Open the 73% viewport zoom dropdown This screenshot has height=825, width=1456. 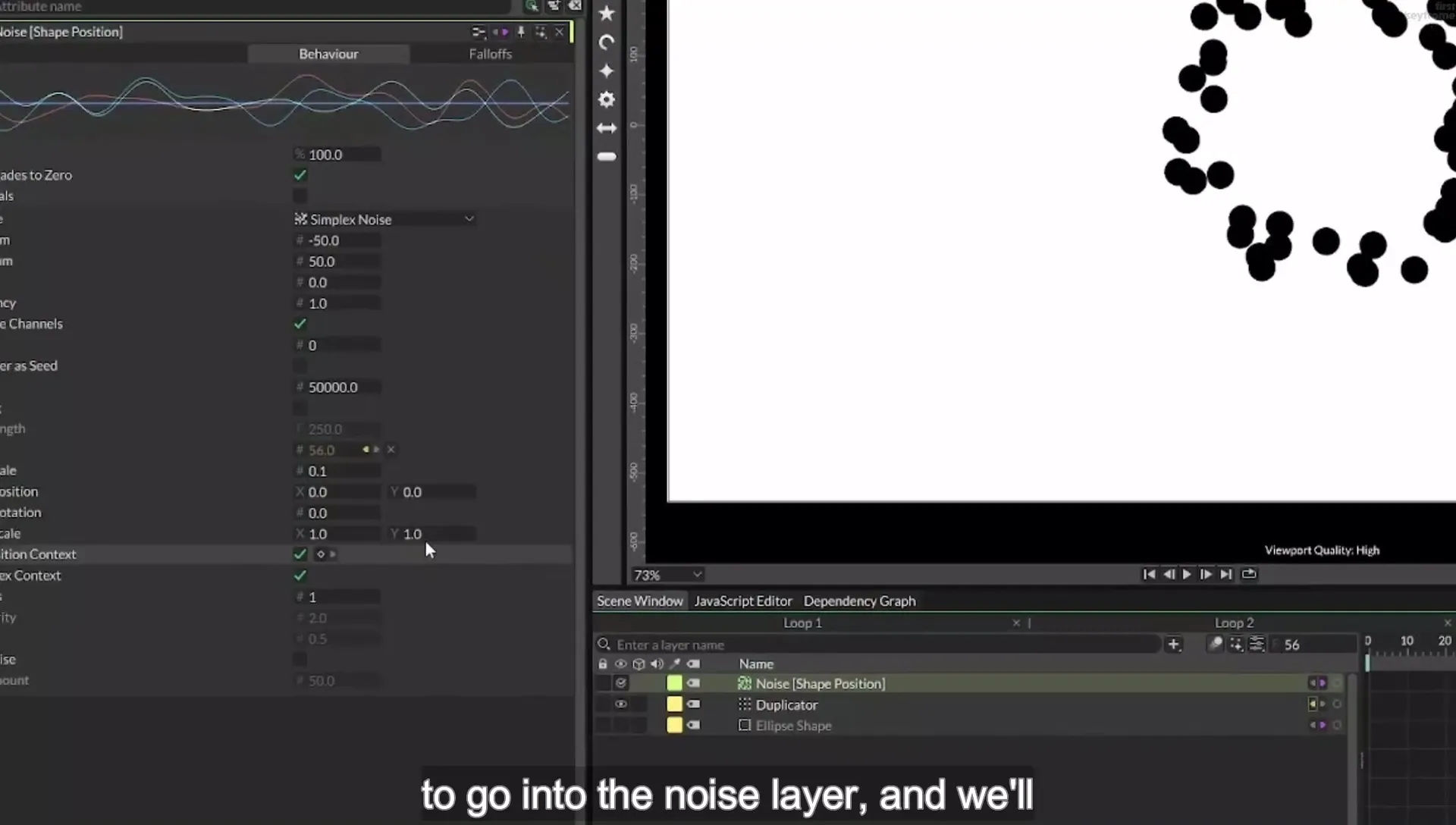pyautogui.click(x=667, y=575)
